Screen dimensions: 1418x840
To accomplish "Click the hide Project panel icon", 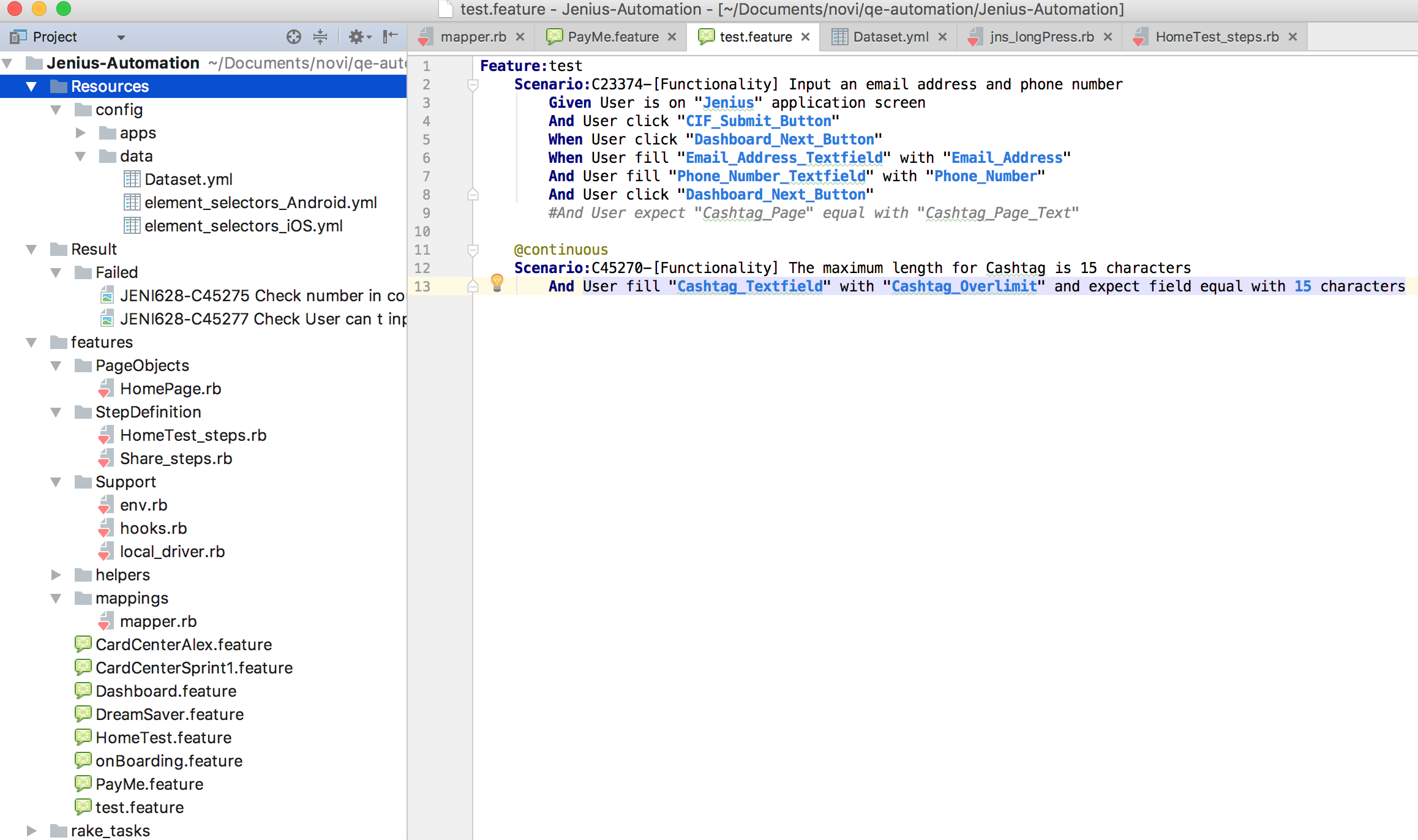I will click(x=390, y=37).
